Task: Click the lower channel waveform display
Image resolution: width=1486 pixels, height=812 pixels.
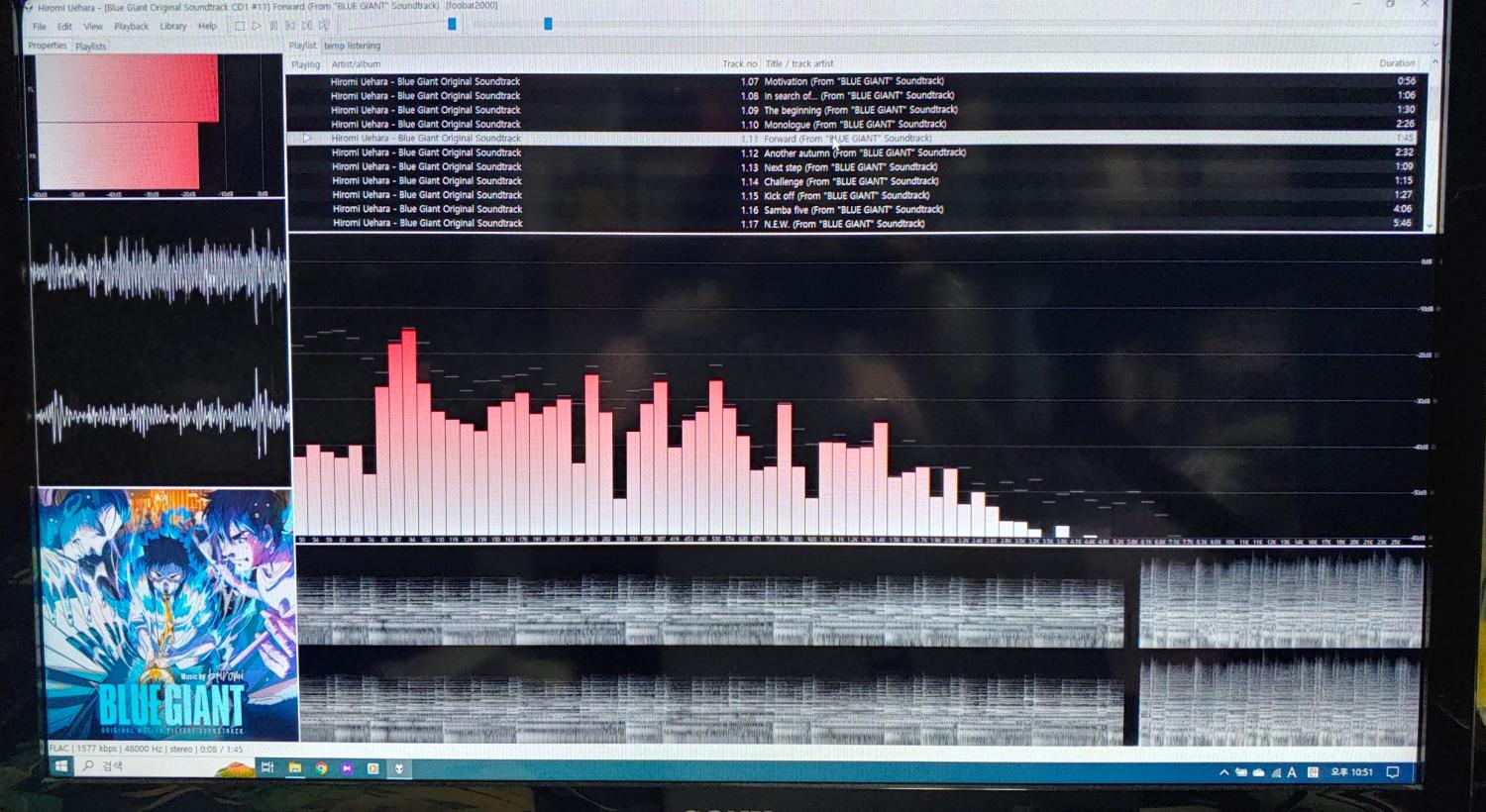Action: (x=161, y=414)
